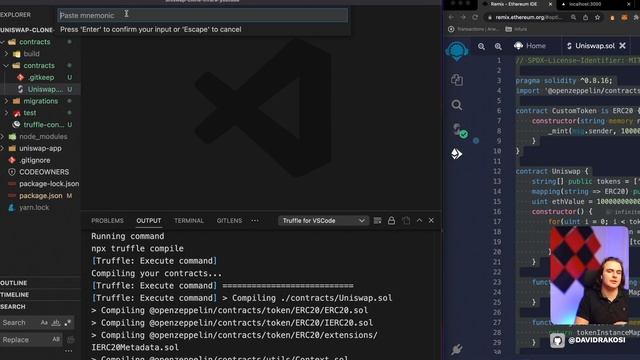Click the browser address bar zoom magnifier
Screen dimensions: 640x360
coord(573,17)
